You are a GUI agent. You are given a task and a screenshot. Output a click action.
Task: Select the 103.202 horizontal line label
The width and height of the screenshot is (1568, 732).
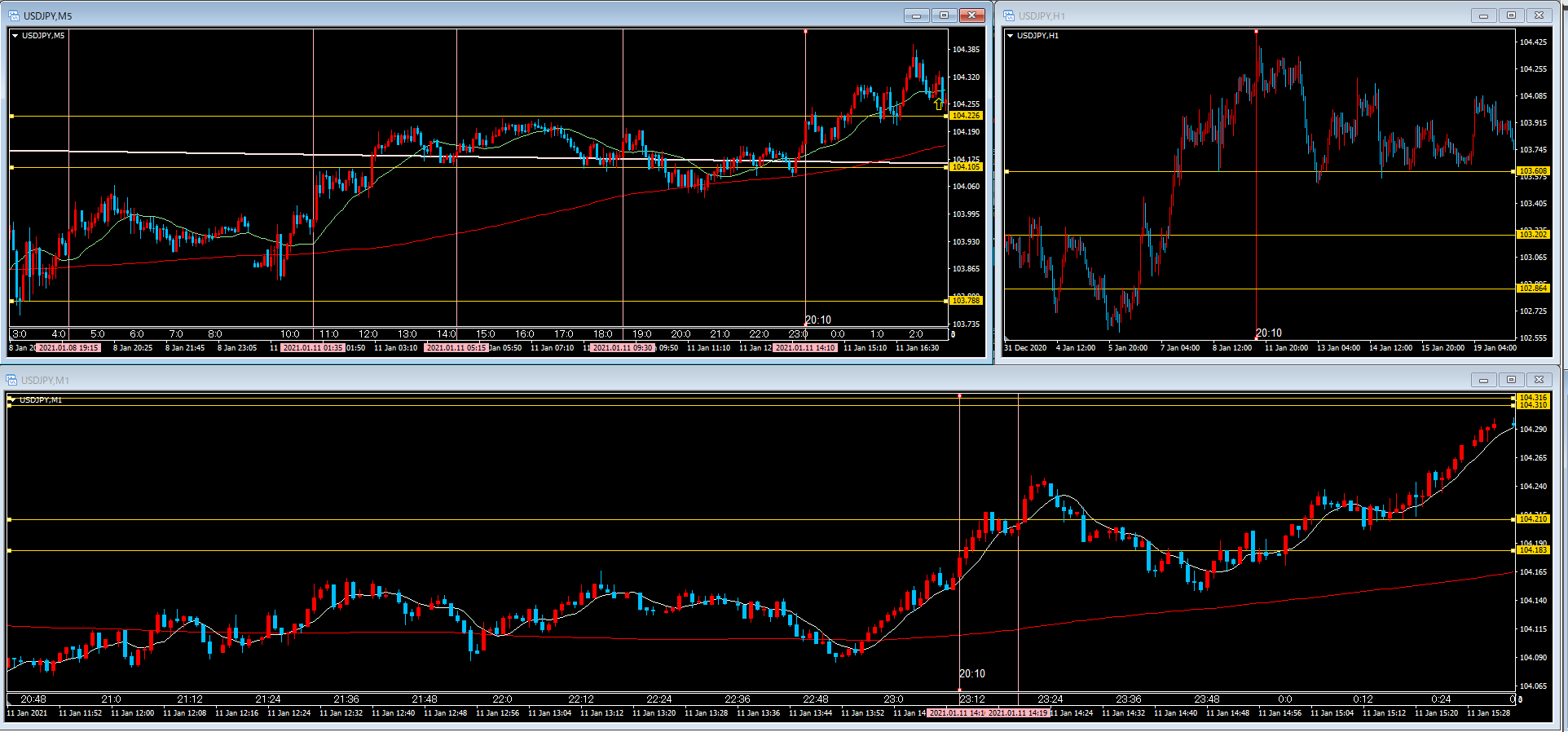click(x=1533, y=235)
